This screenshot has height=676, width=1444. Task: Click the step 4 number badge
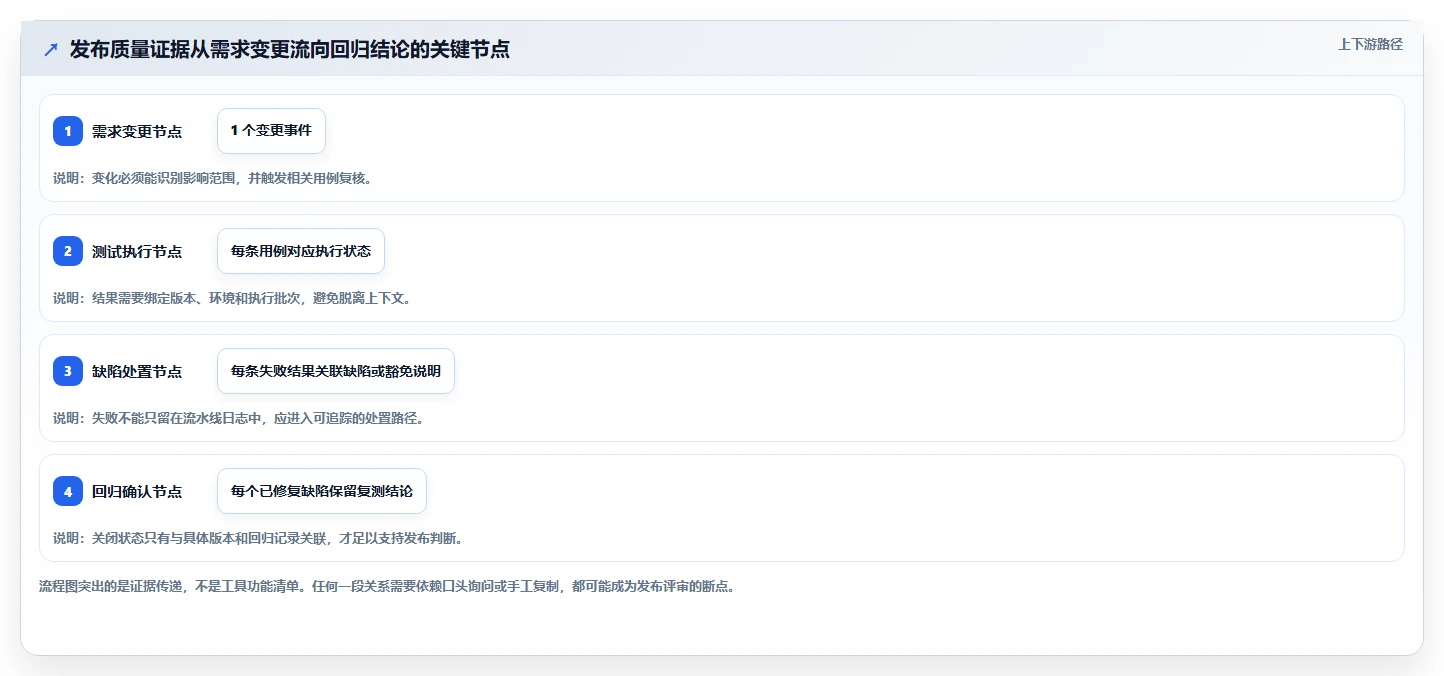point(68,491)
